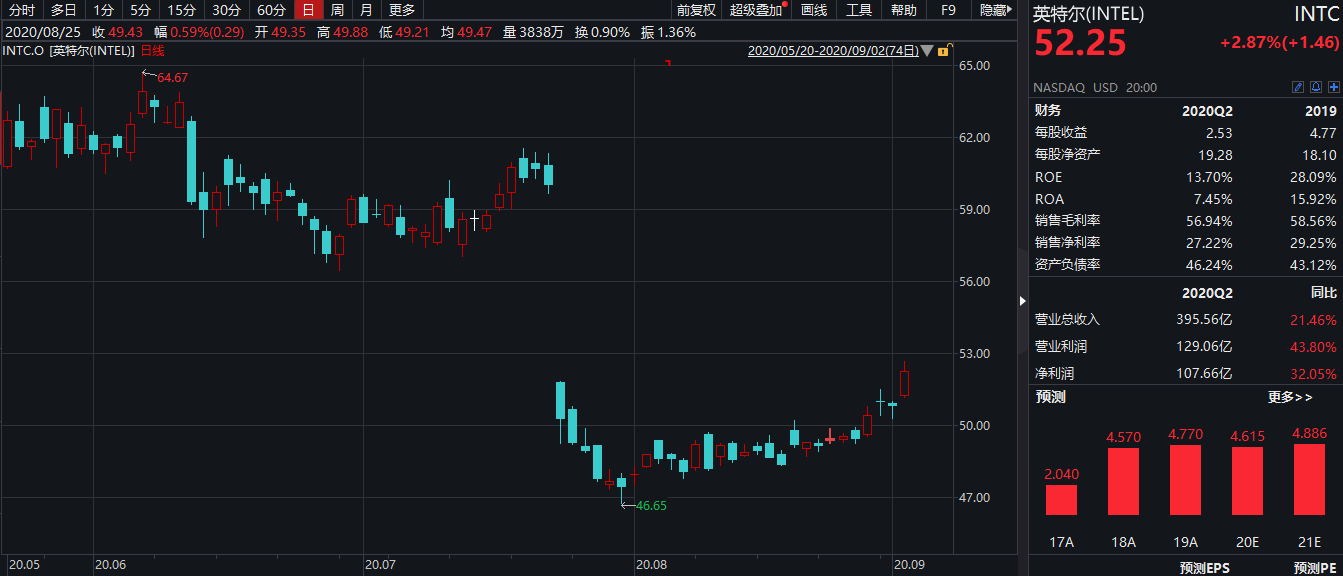The width and height of the screenshot is (1343, 576).
Task: Select the 日 daily K-line tab
Action: [308, 10]
